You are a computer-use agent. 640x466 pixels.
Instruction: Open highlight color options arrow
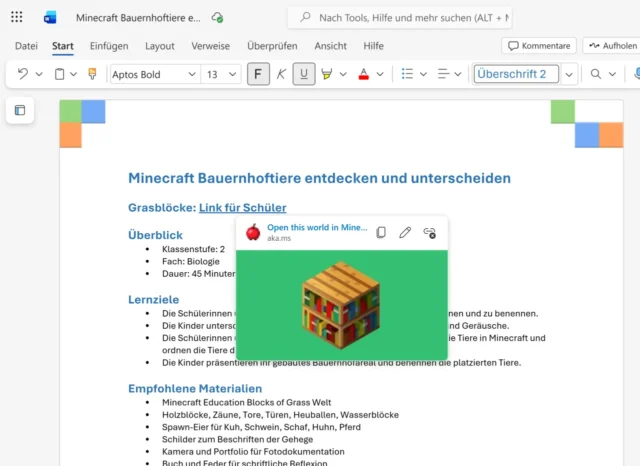pyautogui.click(x=343, y=74)
